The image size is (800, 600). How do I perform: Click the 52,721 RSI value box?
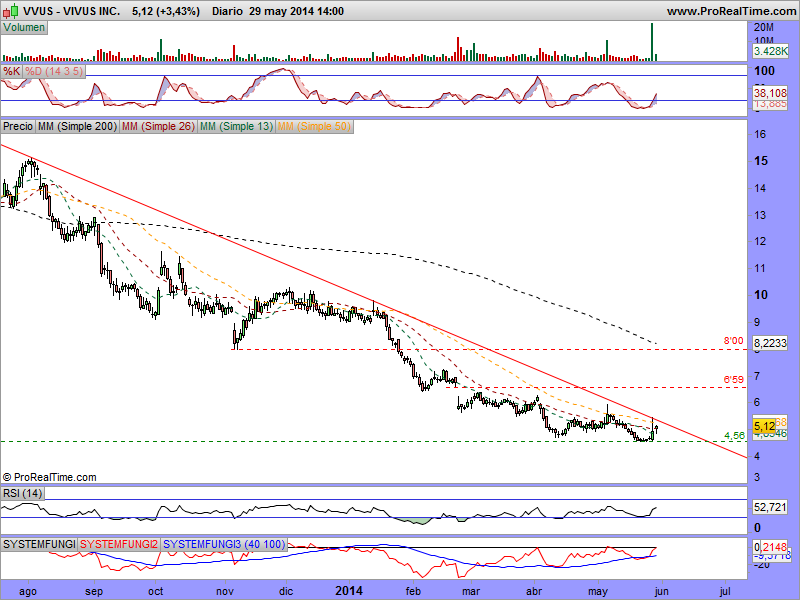770,507
